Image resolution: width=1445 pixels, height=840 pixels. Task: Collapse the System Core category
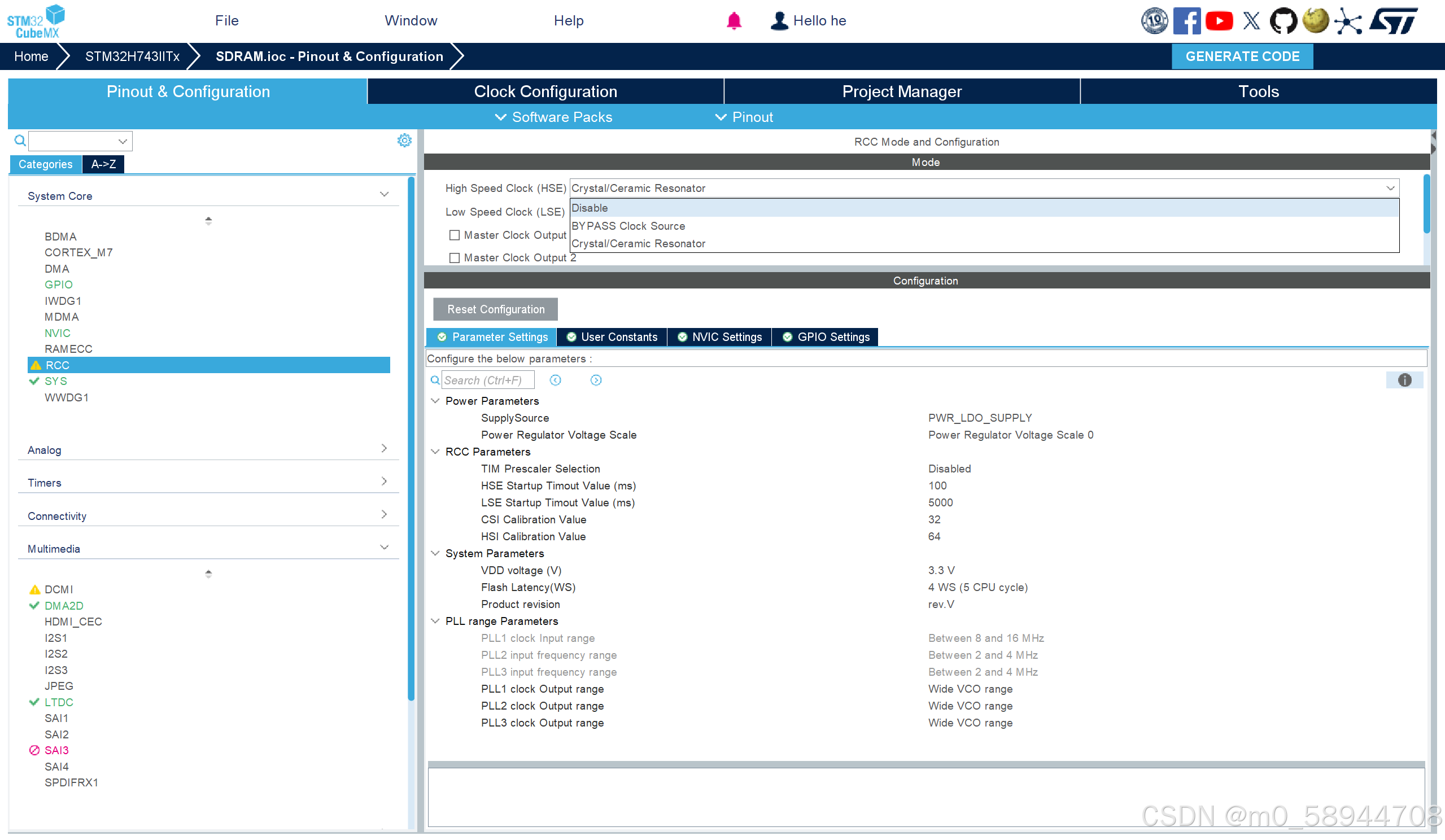coord(384,195)
